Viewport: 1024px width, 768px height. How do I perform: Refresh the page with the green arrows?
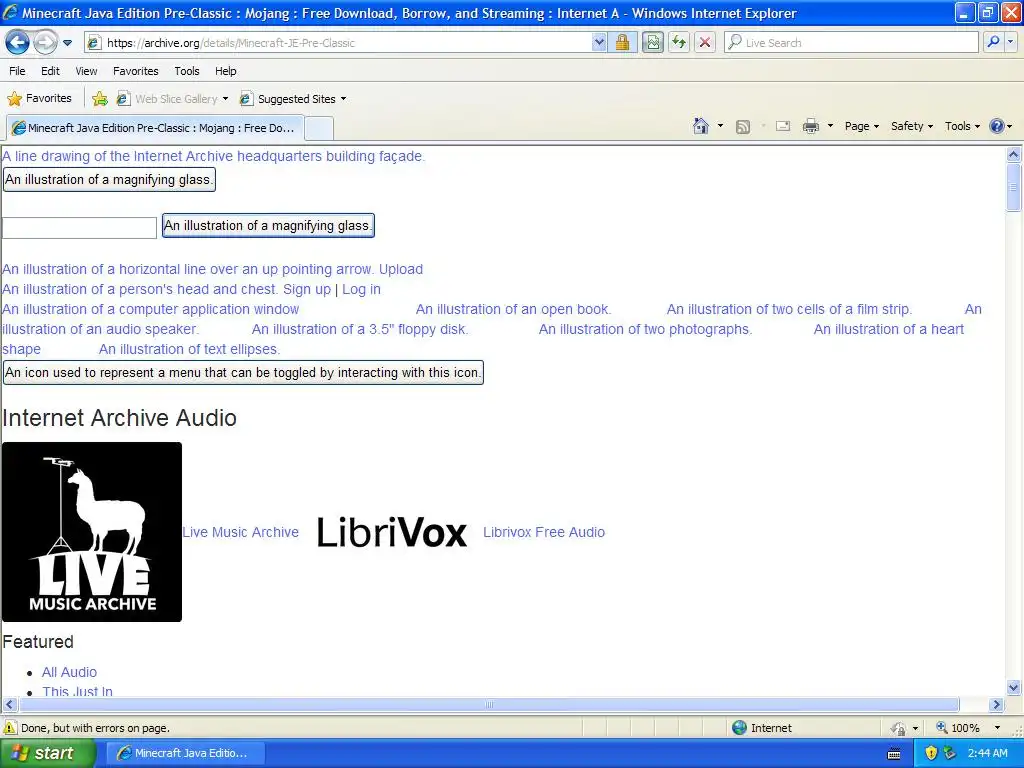pos(679,43)
